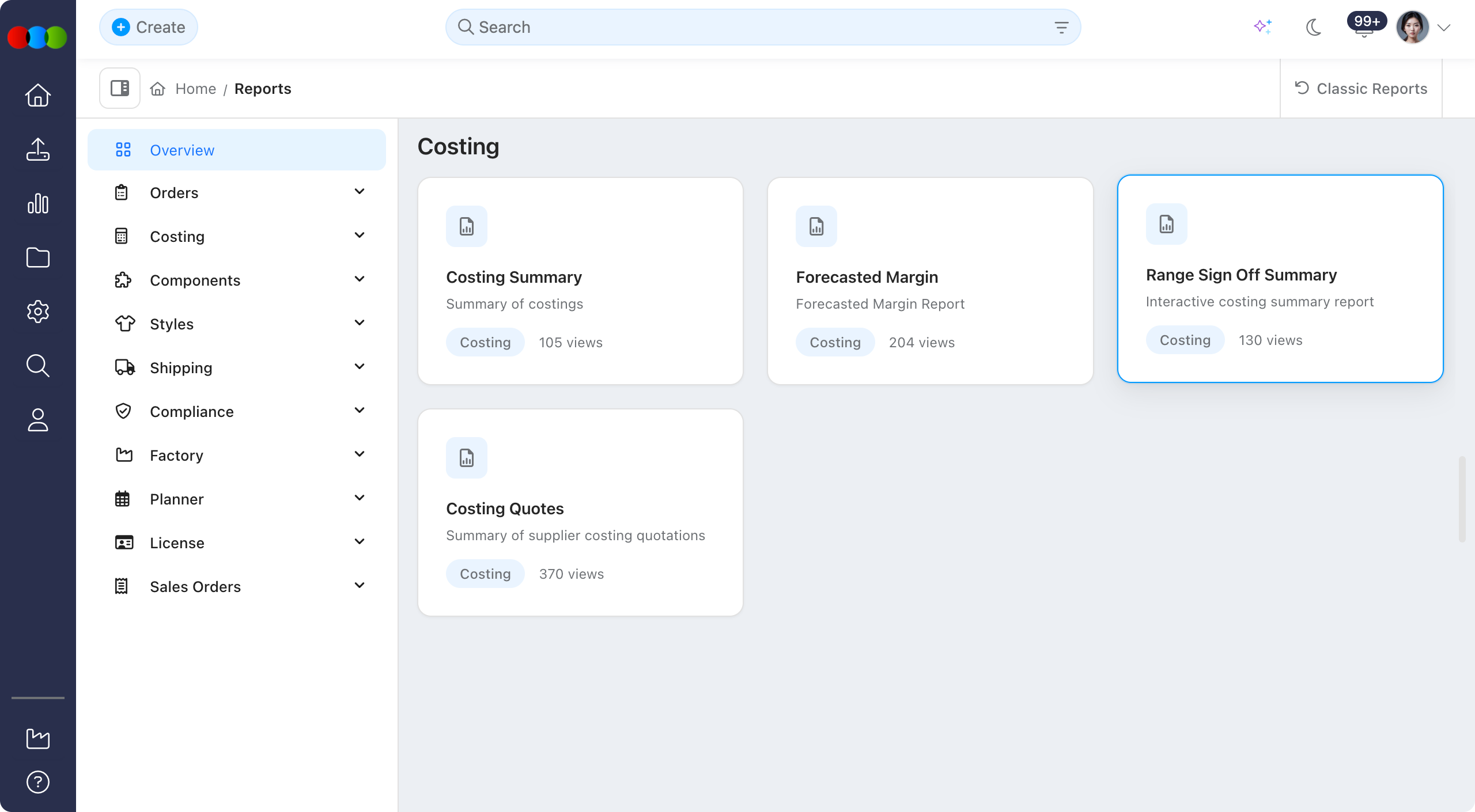Toggle the sidebar panel layout button

(x=120, y=88)
